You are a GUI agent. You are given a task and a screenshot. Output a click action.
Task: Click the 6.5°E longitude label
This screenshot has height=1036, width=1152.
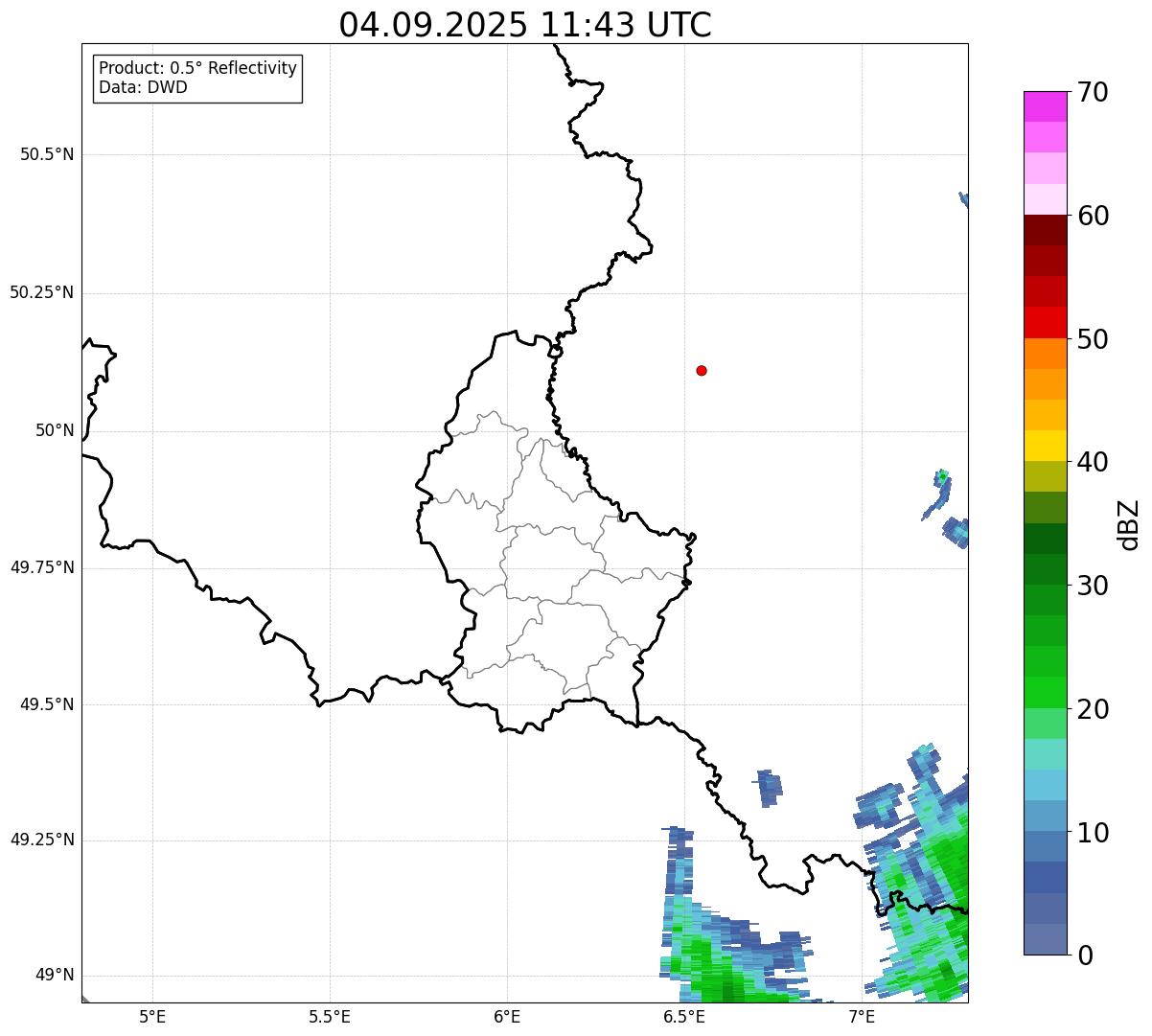684,1016
